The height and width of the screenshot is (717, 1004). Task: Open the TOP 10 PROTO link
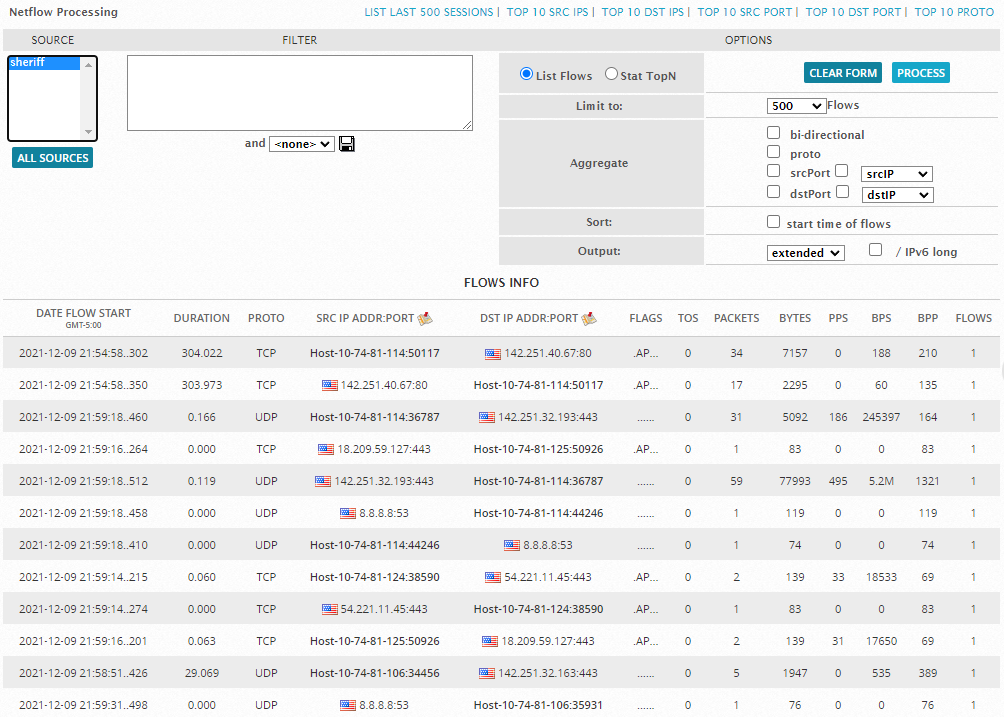(954, 12)
